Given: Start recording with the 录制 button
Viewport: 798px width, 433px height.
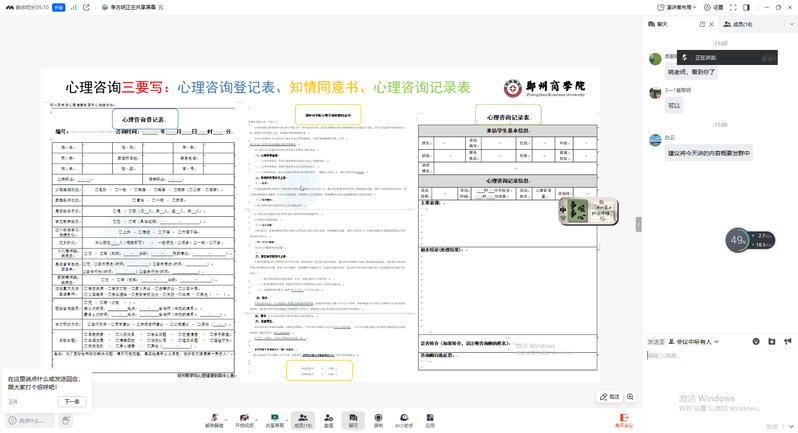Looking at the screenshot, I should (x=378, y=418).
